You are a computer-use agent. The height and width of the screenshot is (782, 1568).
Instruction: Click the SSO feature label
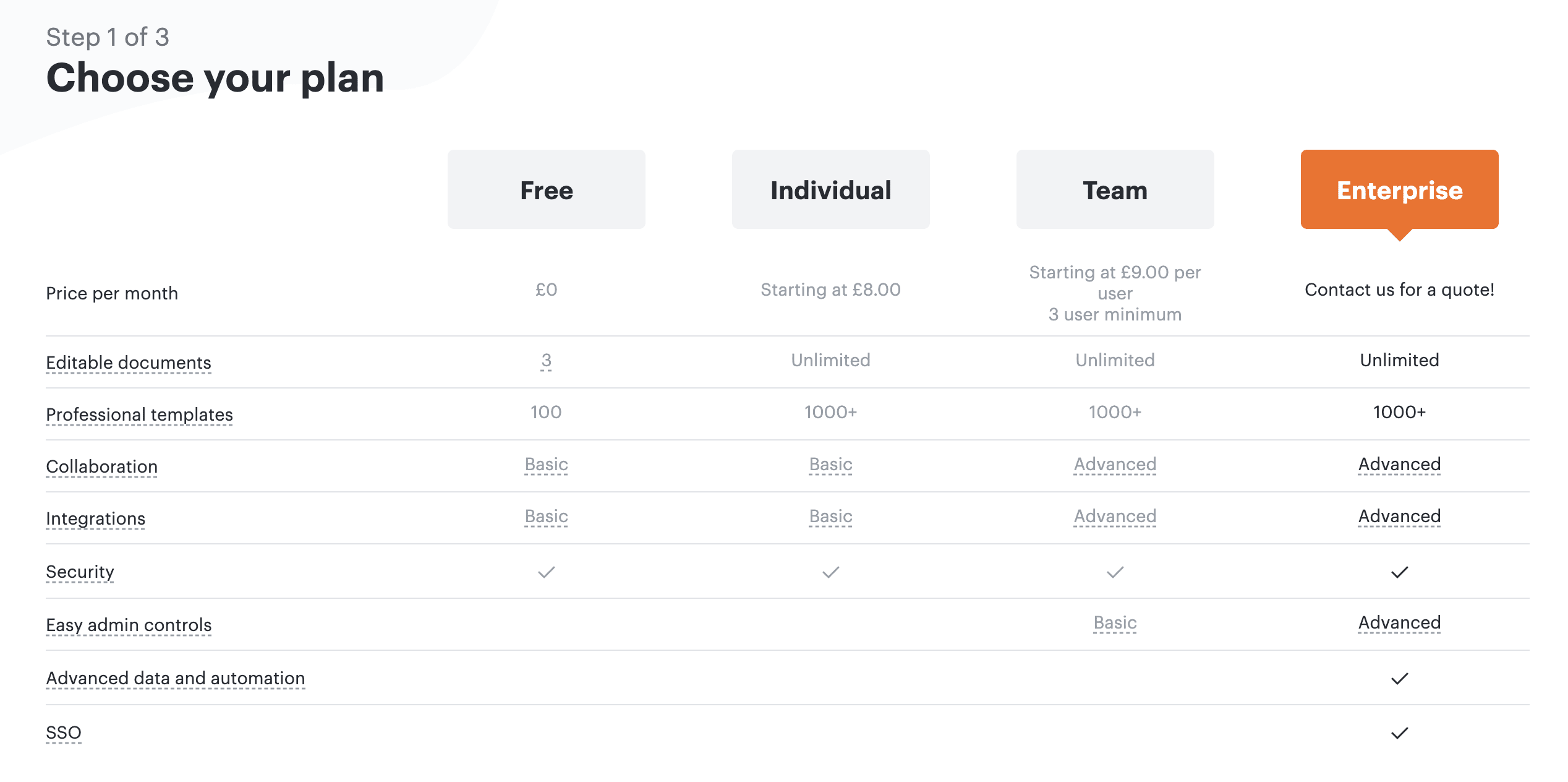(64, 733)
